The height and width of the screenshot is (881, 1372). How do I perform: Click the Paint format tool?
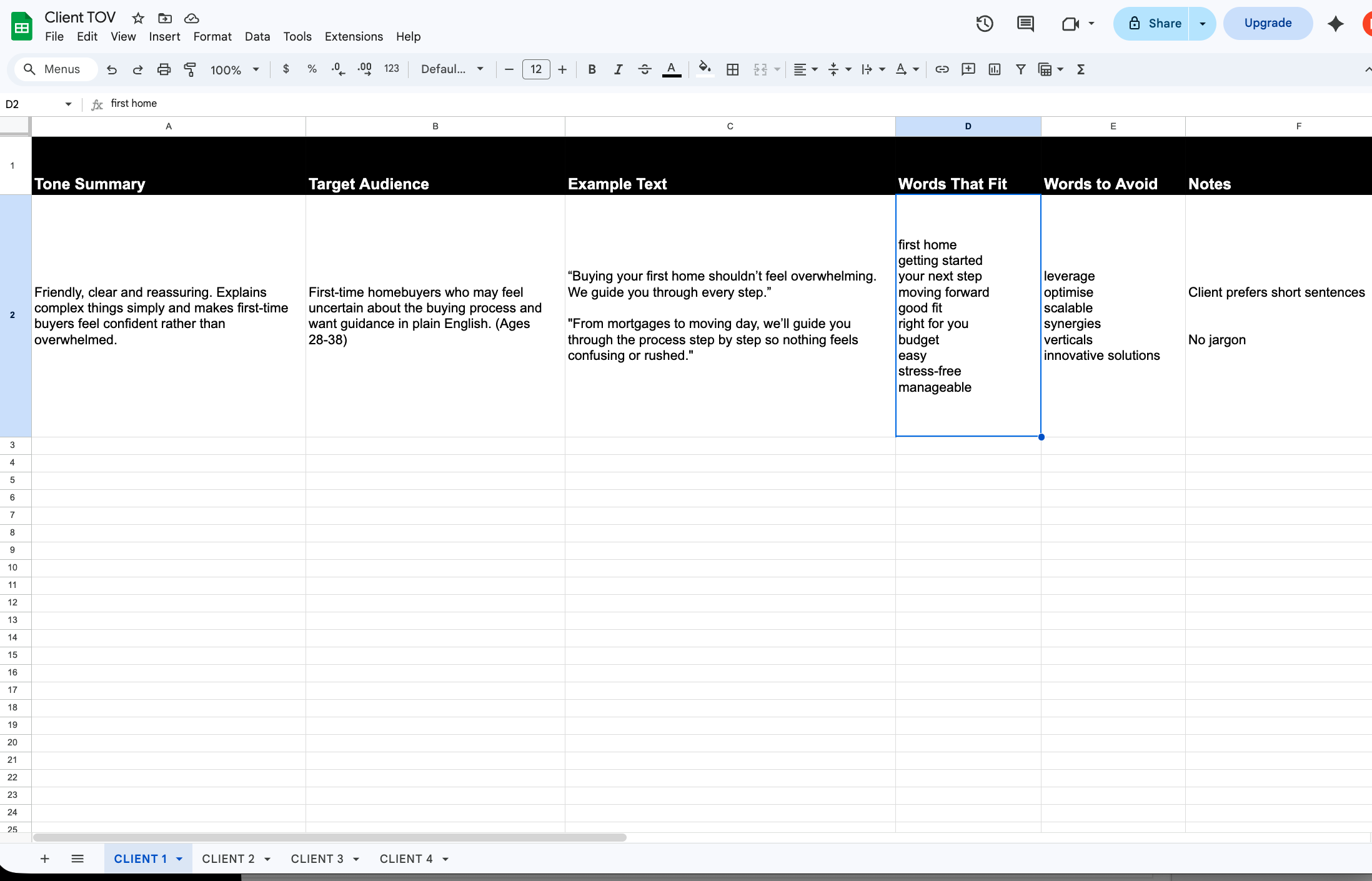pos(190,69)
